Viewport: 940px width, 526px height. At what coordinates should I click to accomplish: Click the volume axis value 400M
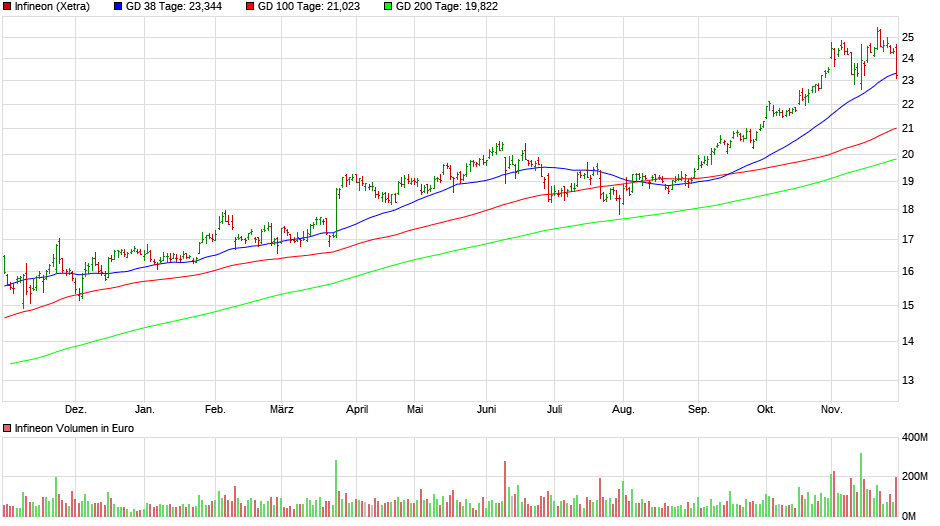(915, 437)
